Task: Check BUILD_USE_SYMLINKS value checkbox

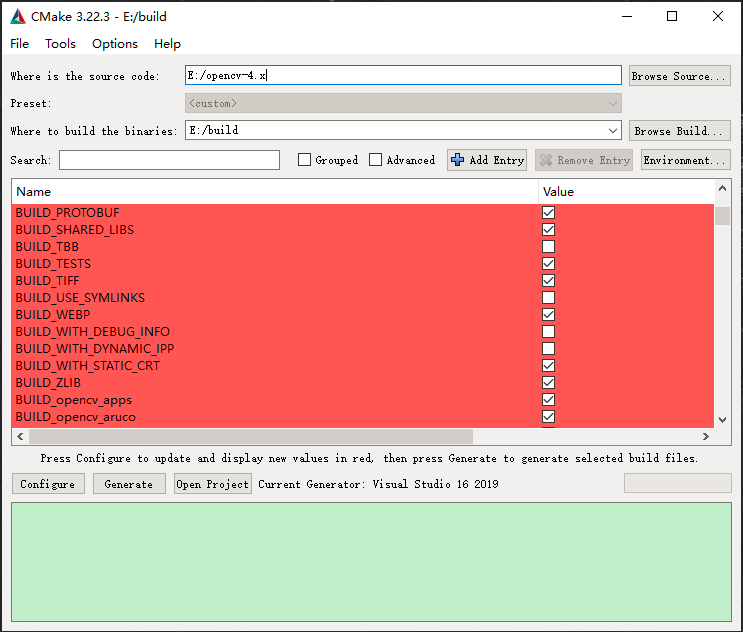Action: click(x=548, y=298)
